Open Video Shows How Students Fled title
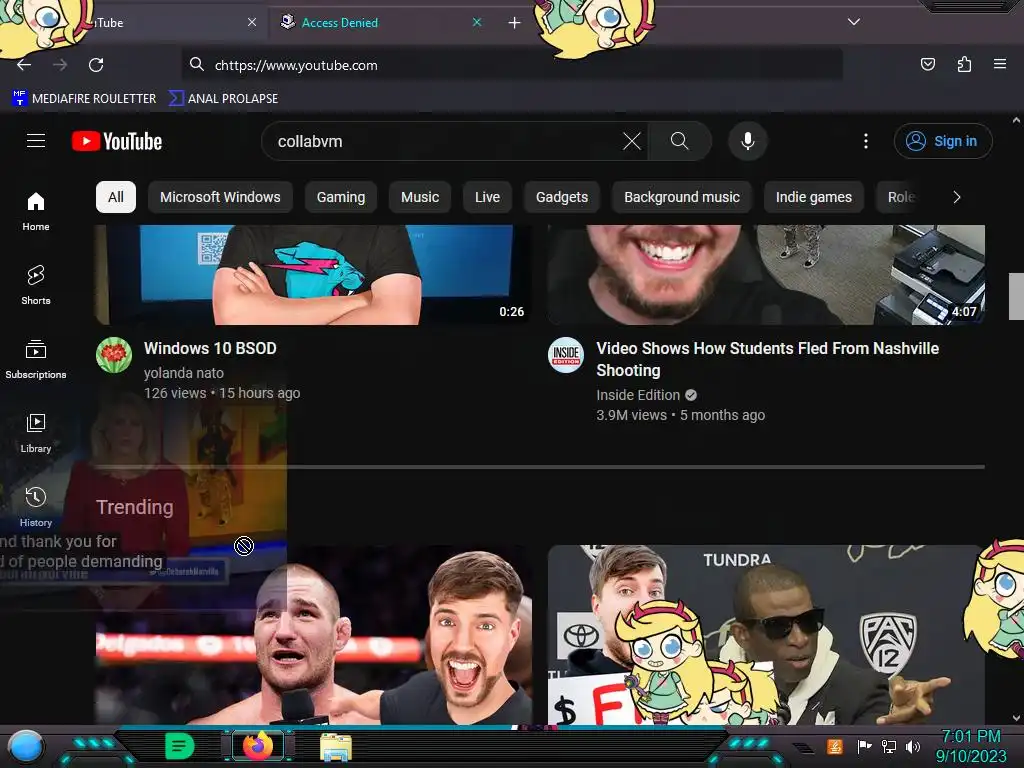The height and width of the screenshot is (768, 1024). (x=767, y=359)
